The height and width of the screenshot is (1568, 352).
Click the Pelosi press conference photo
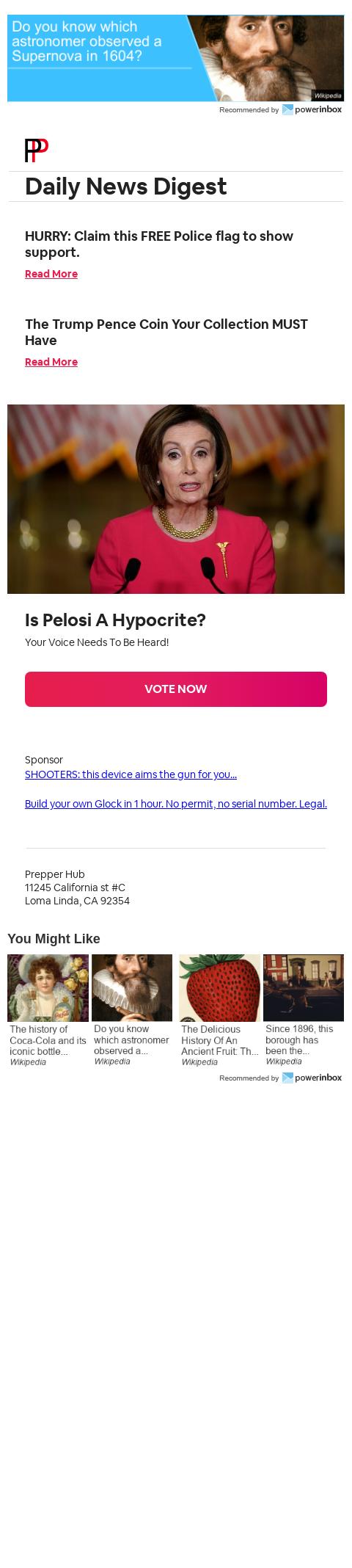[x=176, y=499]
